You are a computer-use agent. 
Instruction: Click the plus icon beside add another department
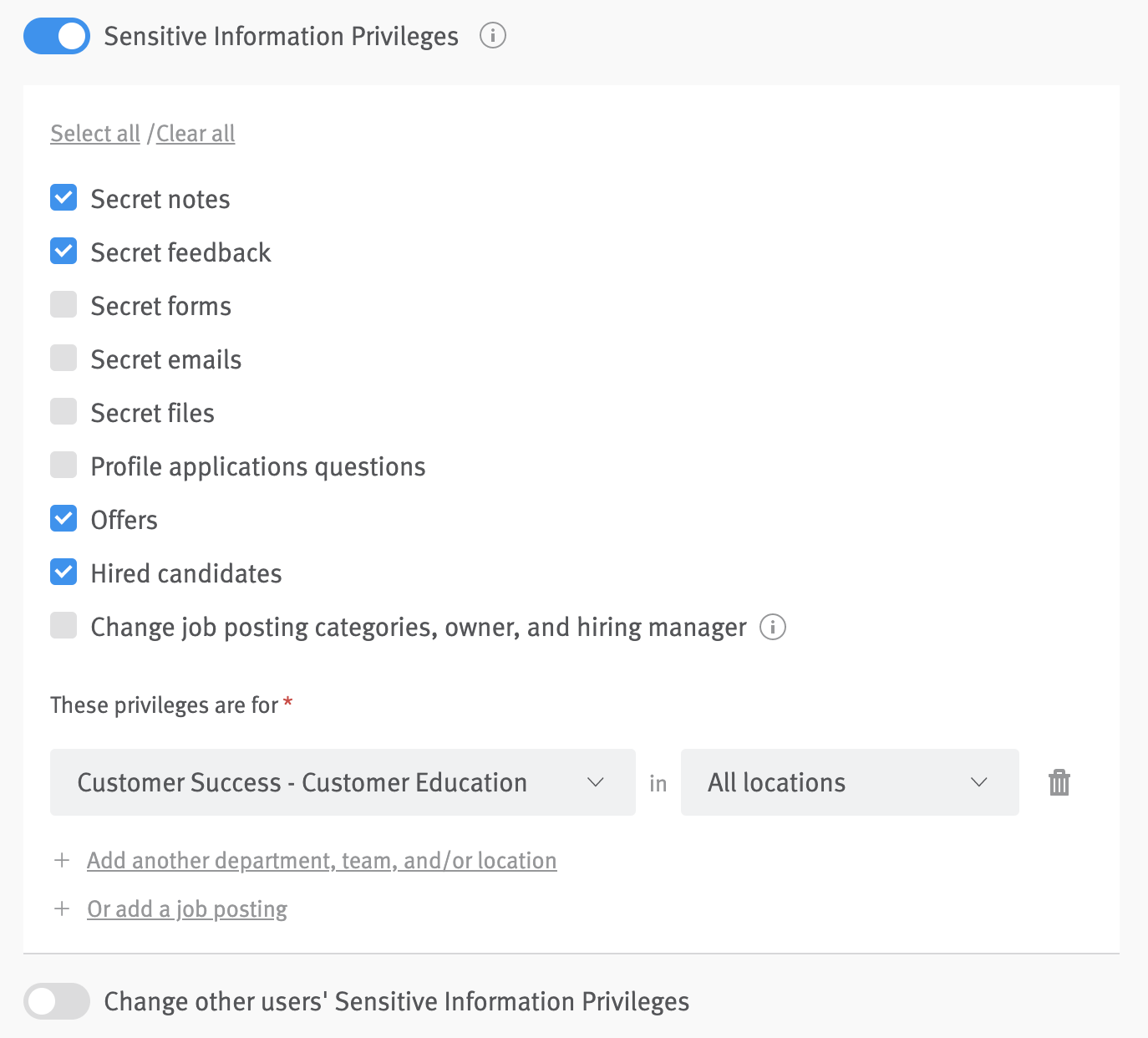point(63,860)
